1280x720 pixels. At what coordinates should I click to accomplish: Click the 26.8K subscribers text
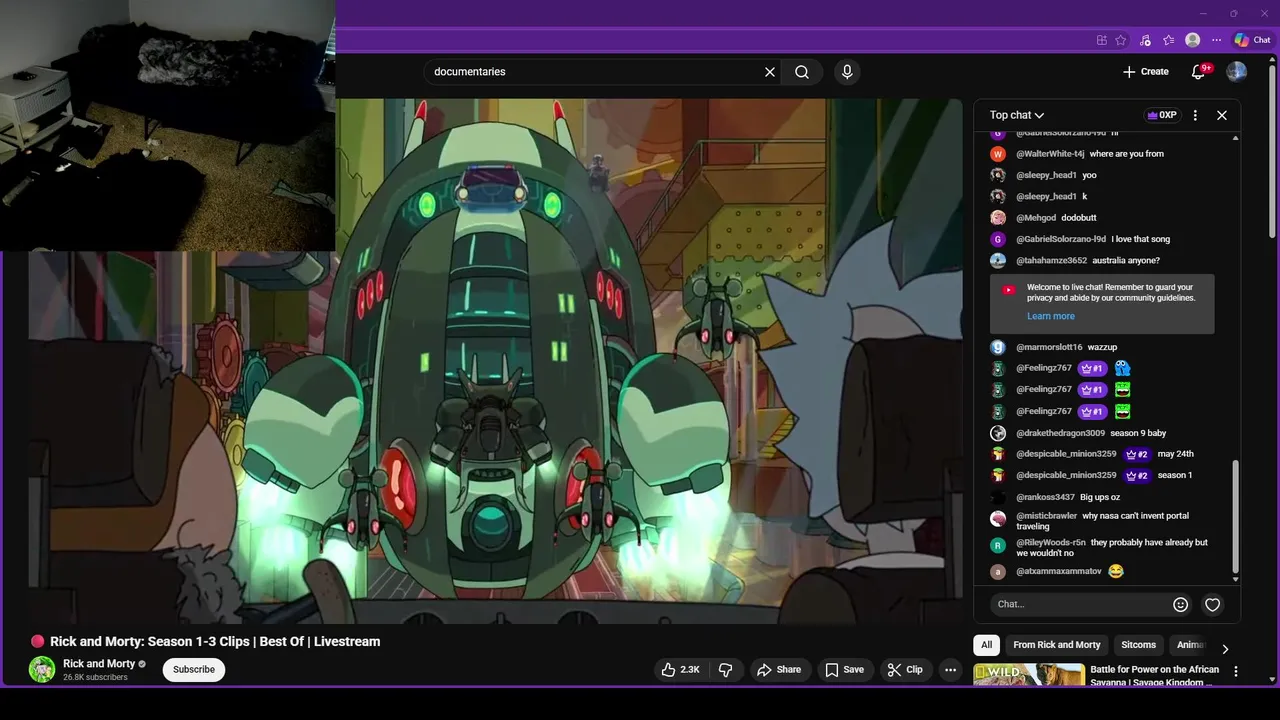[x=95, y=678]
